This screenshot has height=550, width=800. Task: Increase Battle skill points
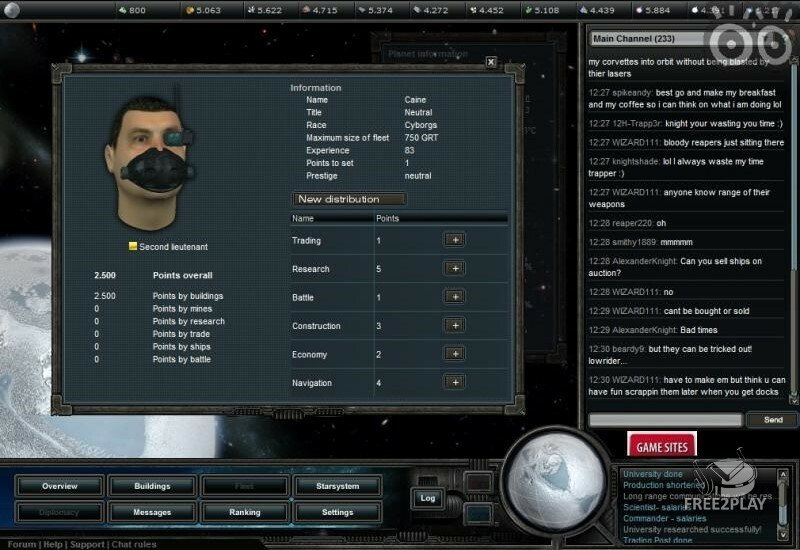click(x=454, y=297)
